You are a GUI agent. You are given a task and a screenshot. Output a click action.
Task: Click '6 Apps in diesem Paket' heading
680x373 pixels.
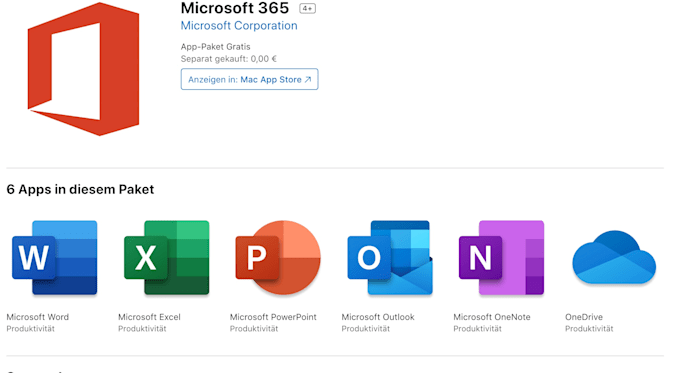click(x=80, y=190)
